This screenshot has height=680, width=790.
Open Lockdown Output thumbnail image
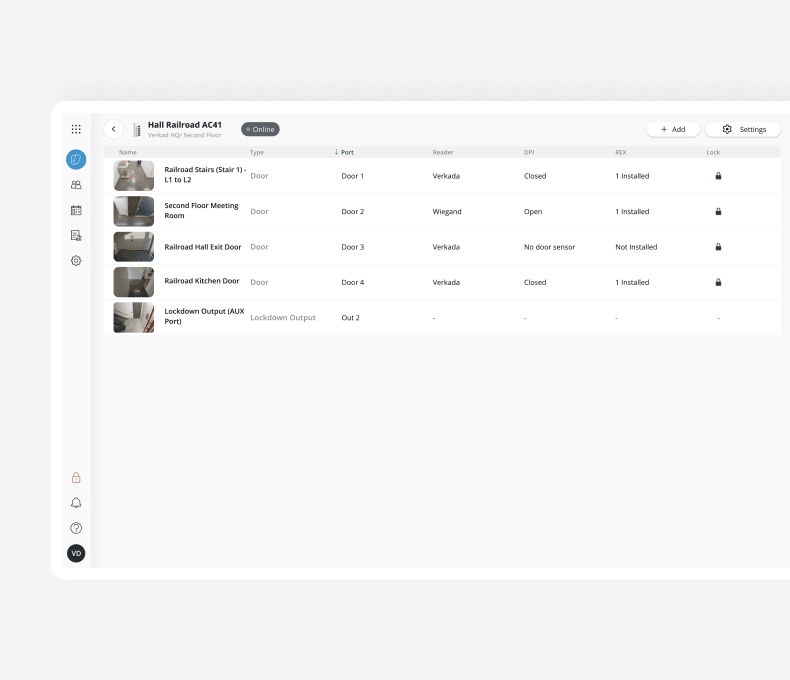pyautogui.click(x=134, y=317)
